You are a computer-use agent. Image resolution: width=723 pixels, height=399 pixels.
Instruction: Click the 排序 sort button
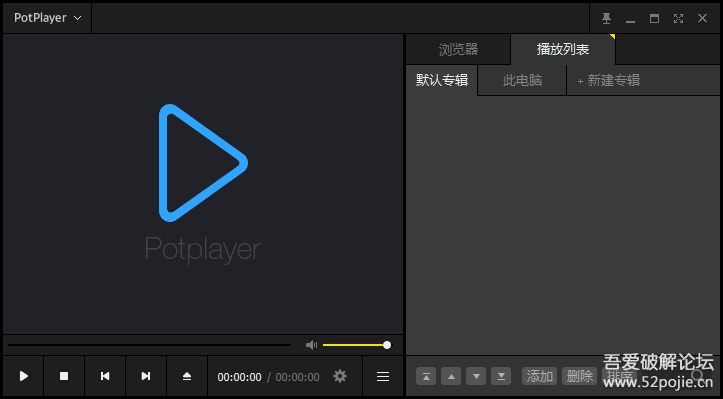click(620, 376)
